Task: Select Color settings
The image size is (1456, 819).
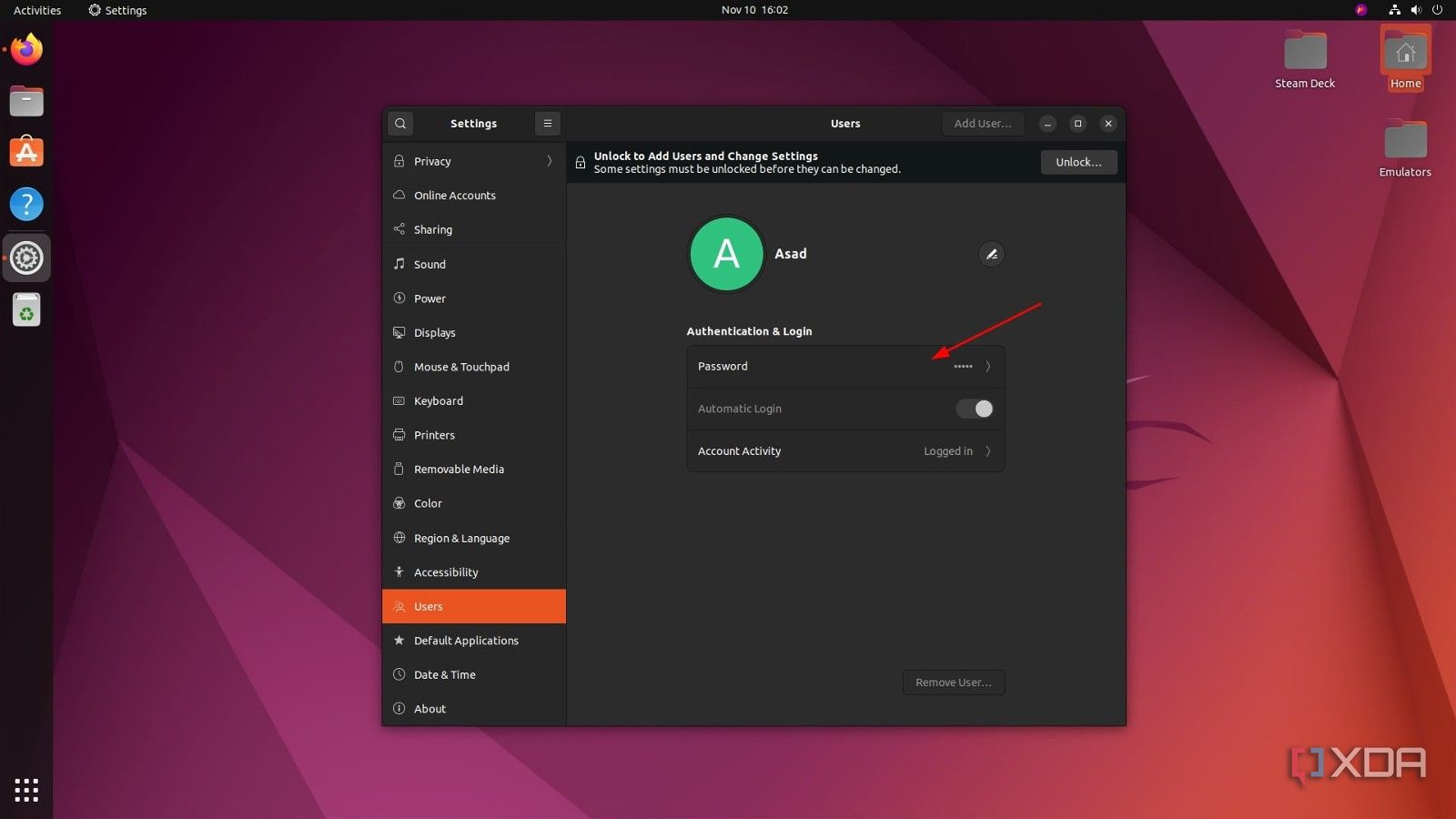Action: [x=427, y=503]
